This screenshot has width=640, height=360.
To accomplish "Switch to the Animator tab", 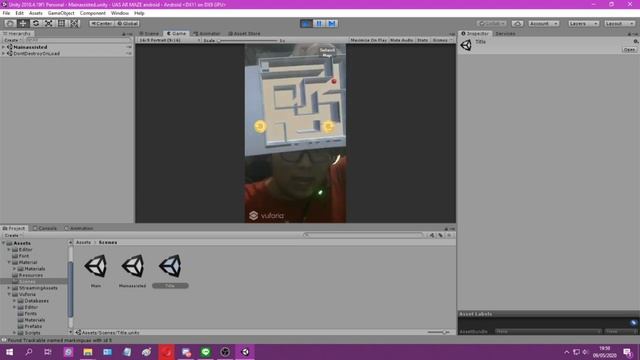I will coord(207,33).
